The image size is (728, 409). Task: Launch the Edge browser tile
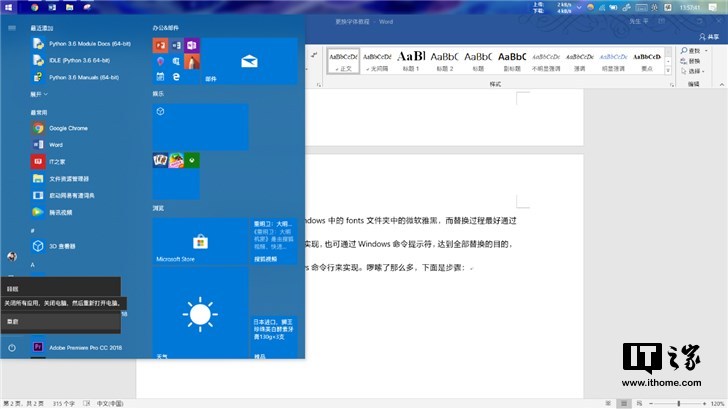point(176,77)
